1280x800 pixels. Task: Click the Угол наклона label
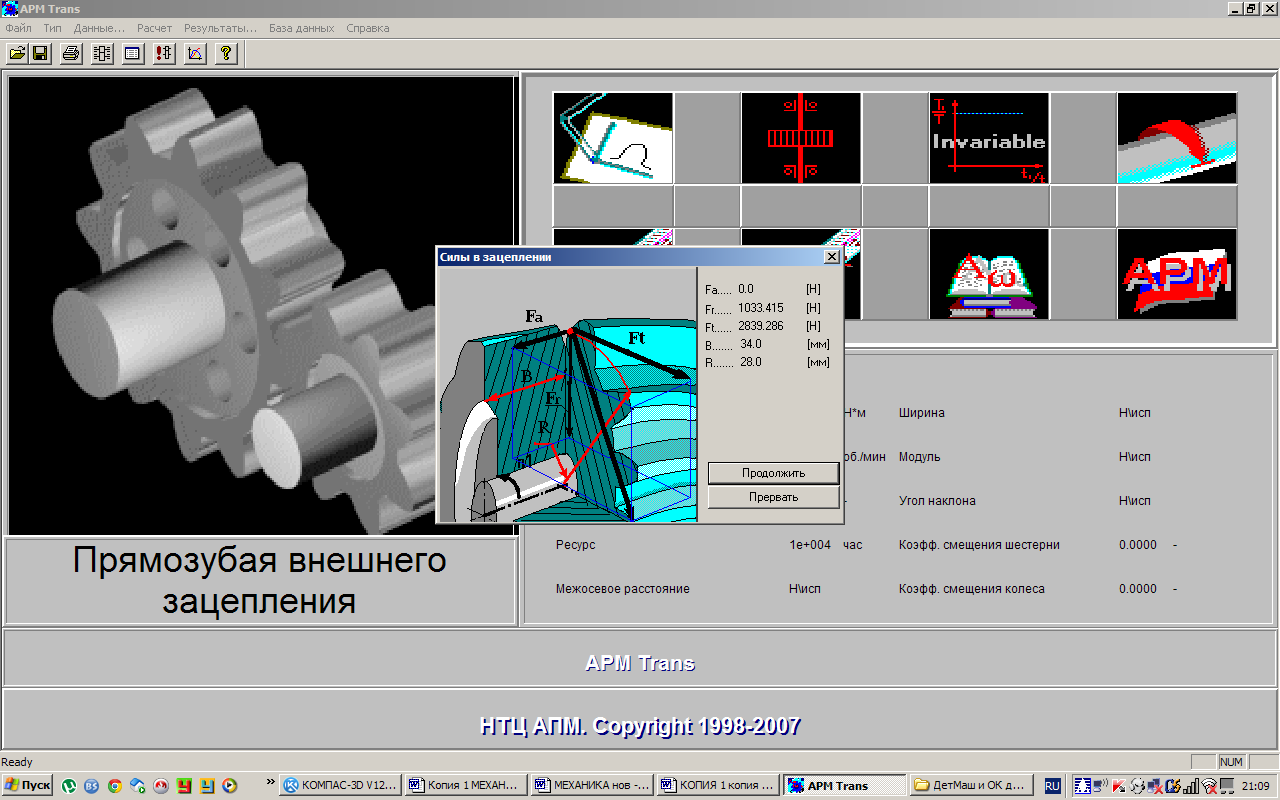937,501
